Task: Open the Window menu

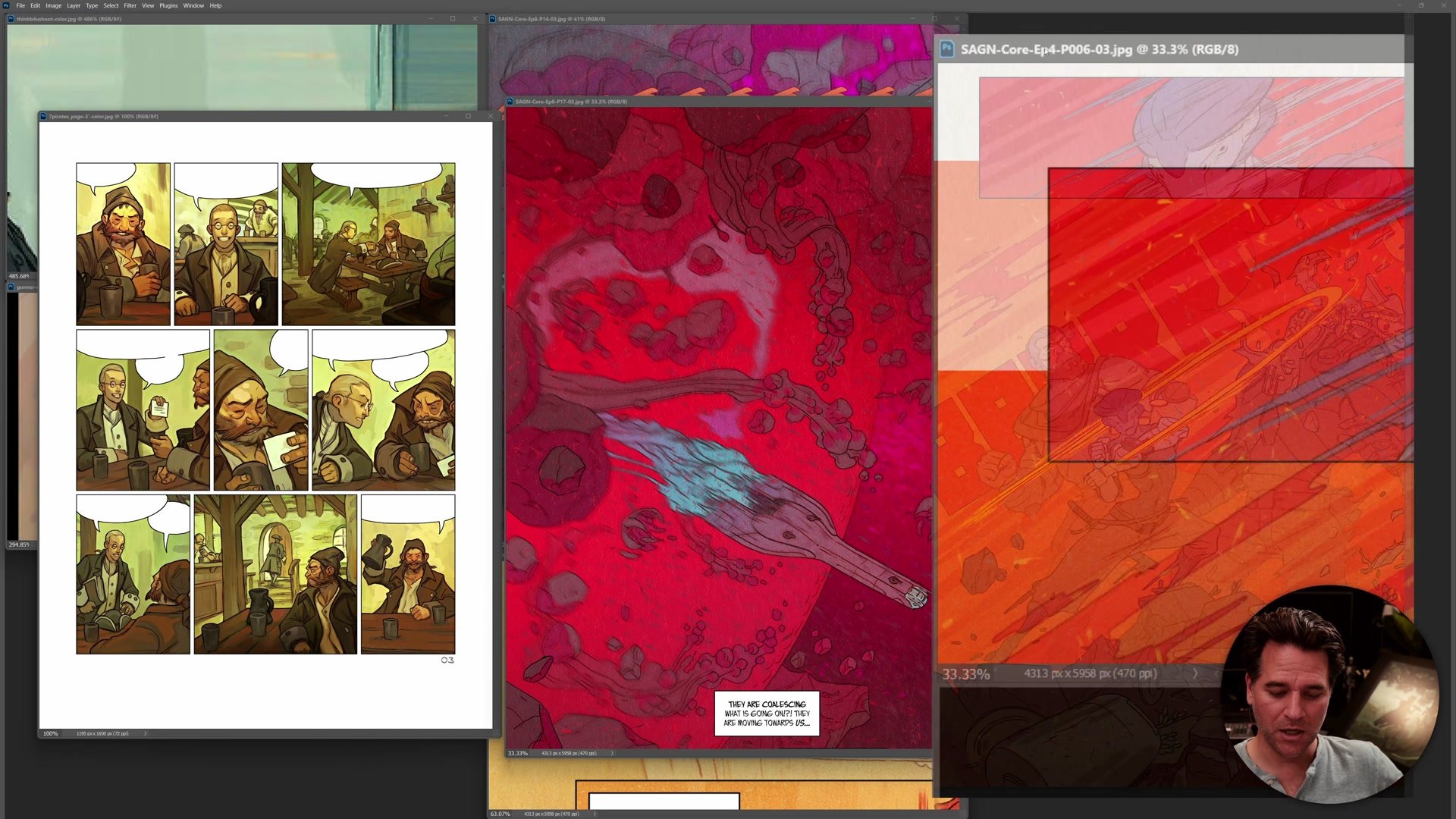Action: (193, 5)
